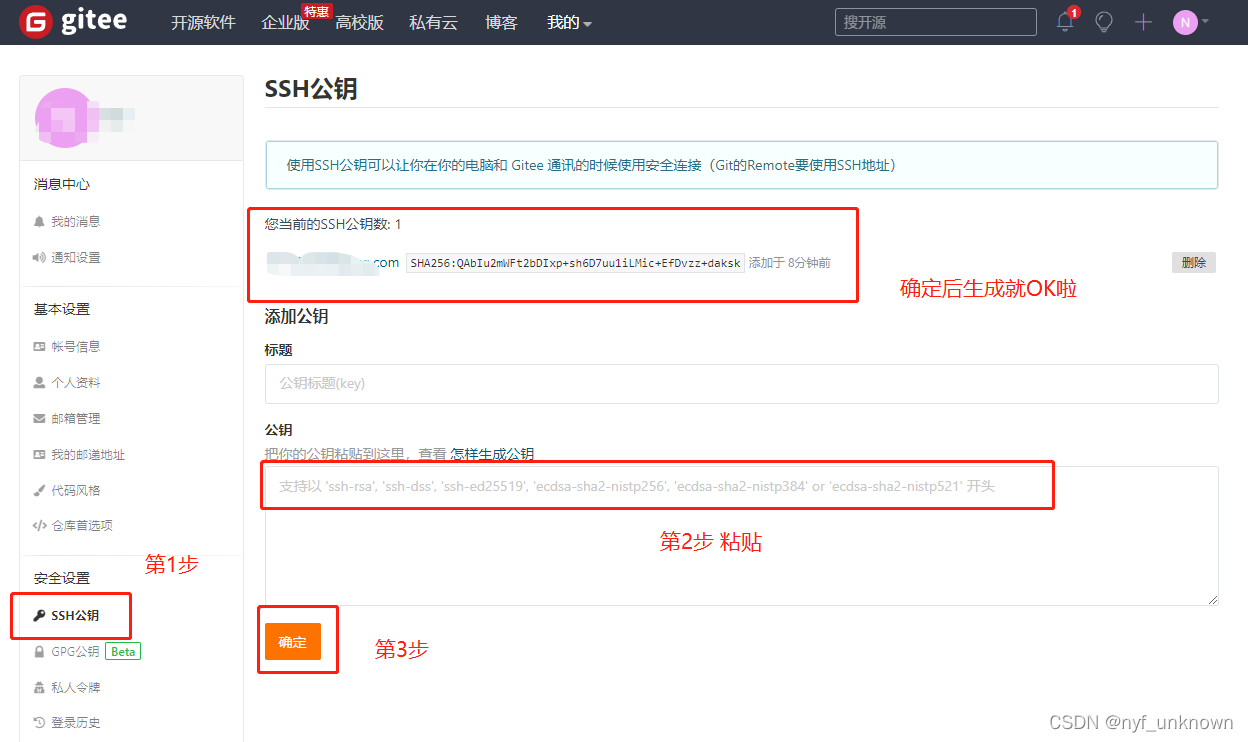Open 高校版 in the top navigation
This screenshot has height=742, width=1248.
tap(359, 22)
